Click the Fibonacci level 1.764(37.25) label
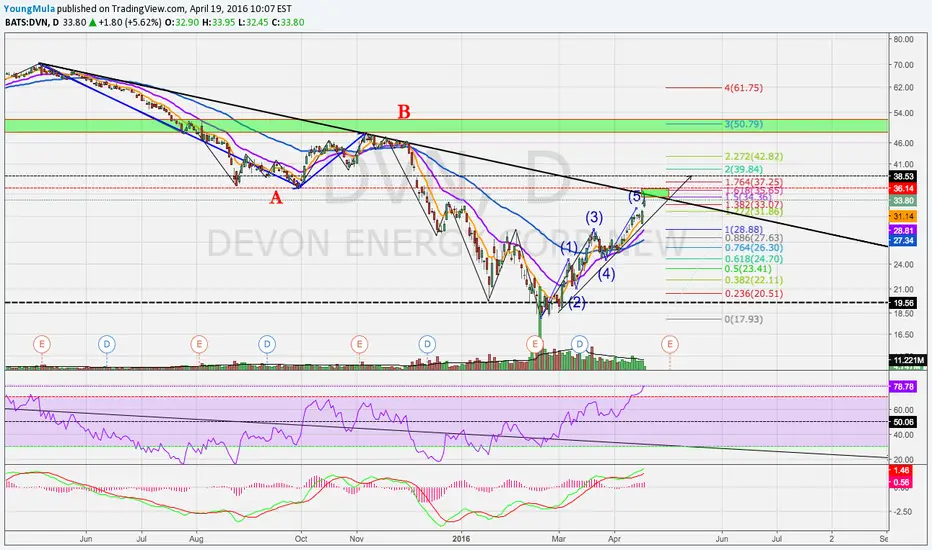 click(754, 182)
